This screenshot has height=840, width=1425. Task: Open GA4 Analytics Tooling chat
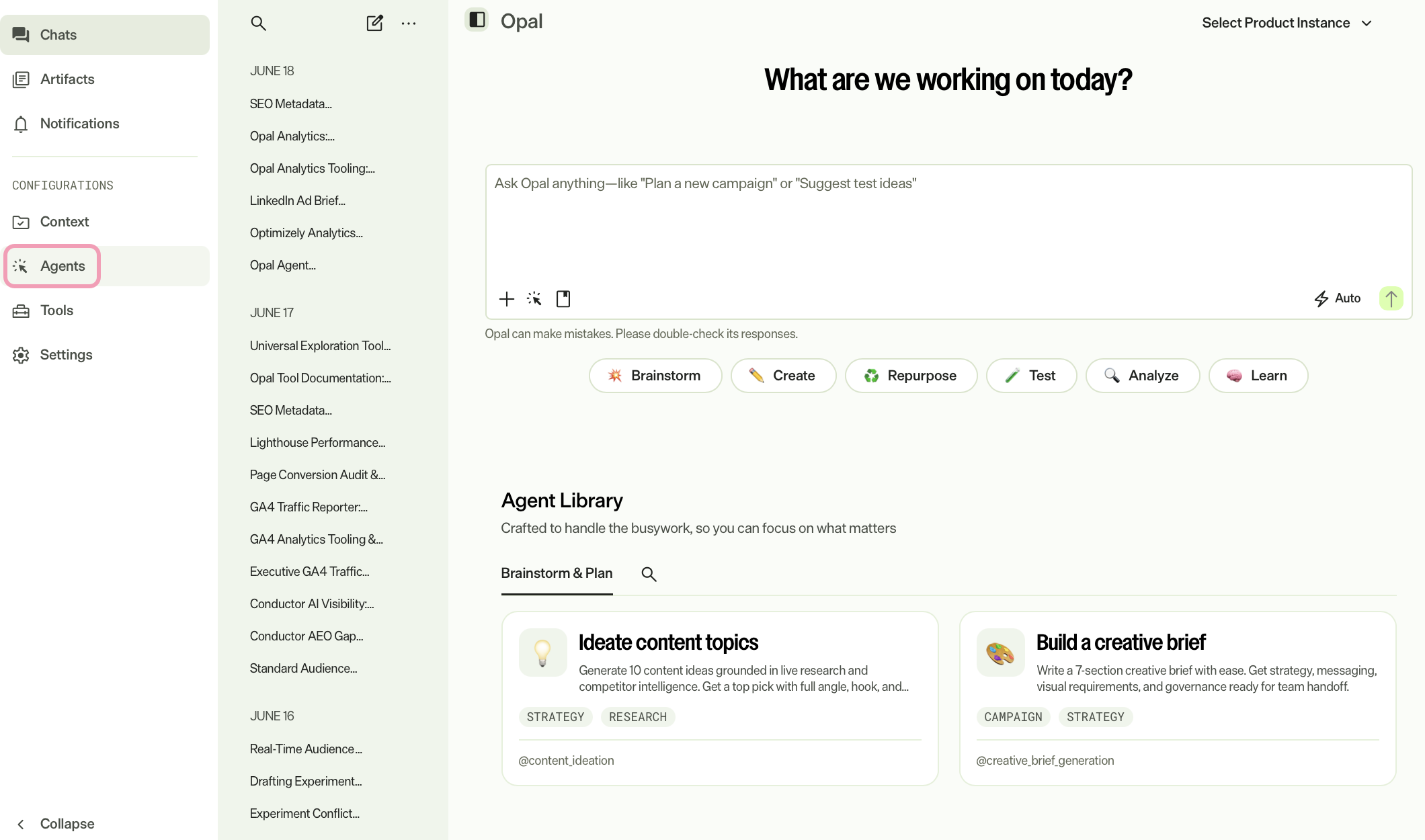pos(317,540)
